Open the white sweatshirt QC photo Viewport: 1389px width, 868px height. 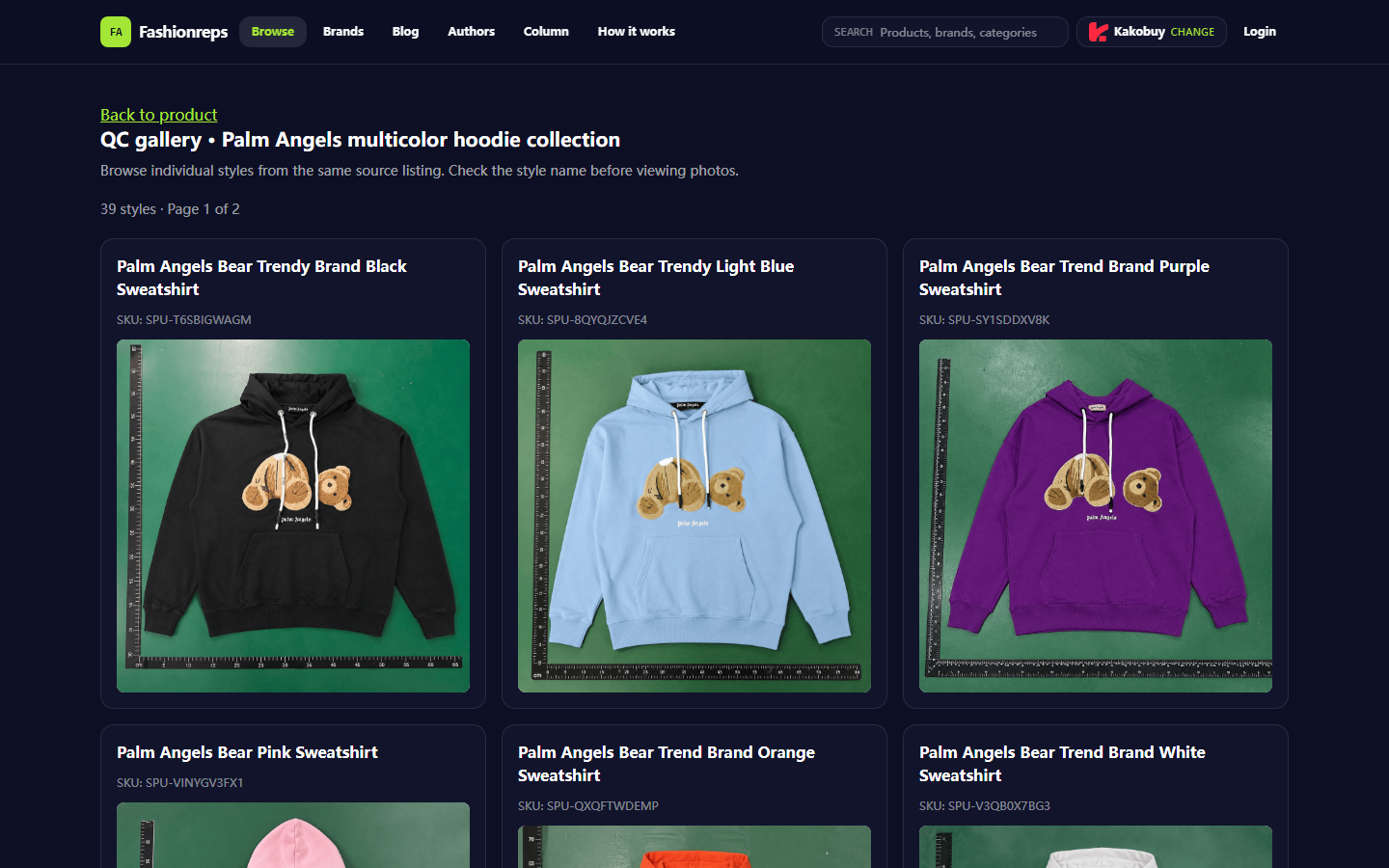pos(1096,847)
